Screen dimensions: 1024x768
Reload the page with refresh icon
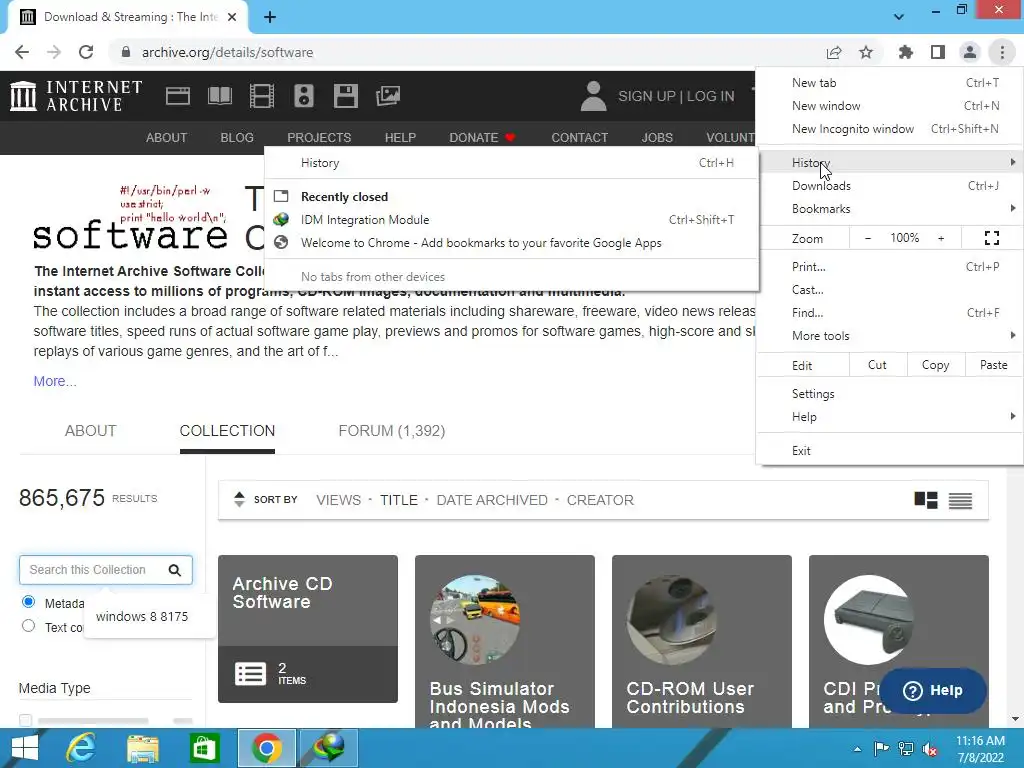[x=86, y=52]
